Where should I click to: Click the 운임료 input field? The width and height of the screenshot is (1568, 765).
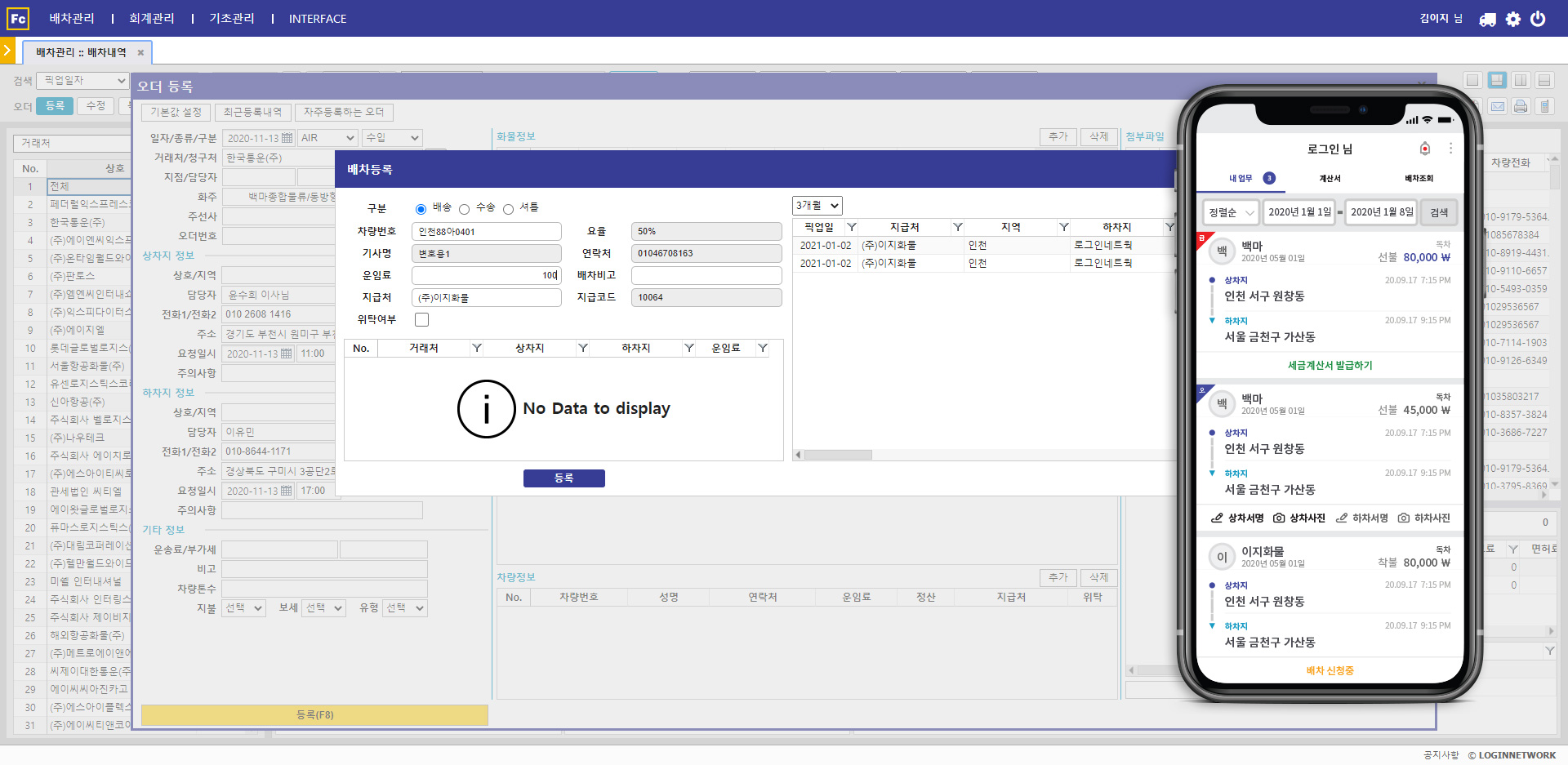(486, 275)
